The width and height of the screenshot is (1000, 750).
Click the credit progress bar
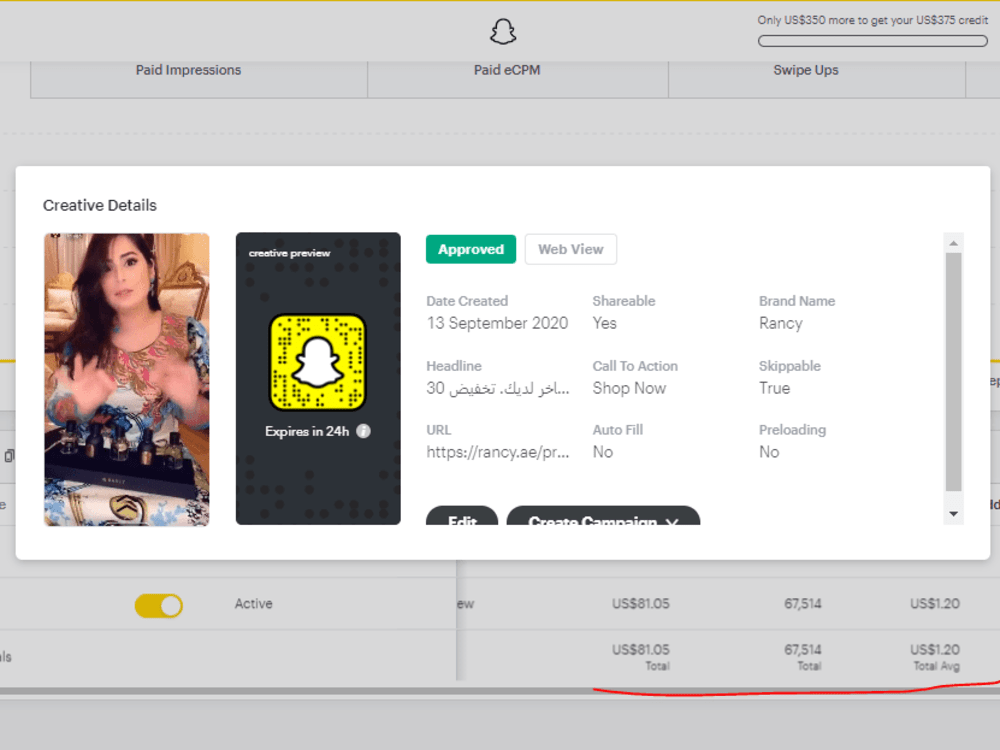click(x=872, y=41)
